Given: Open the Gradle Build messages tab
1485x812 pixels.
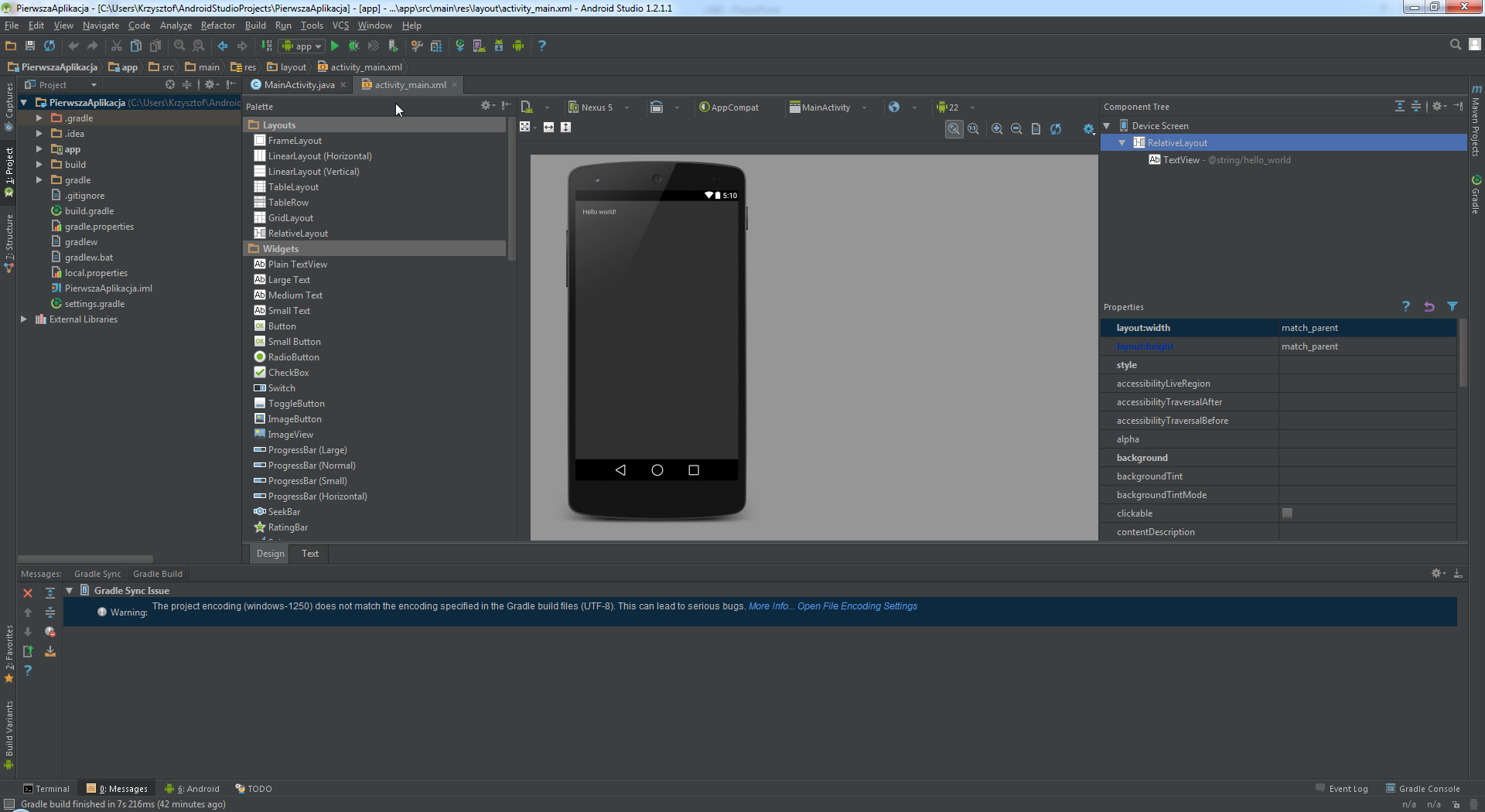Looking at the screenshot, I should [x=158, y=574].
